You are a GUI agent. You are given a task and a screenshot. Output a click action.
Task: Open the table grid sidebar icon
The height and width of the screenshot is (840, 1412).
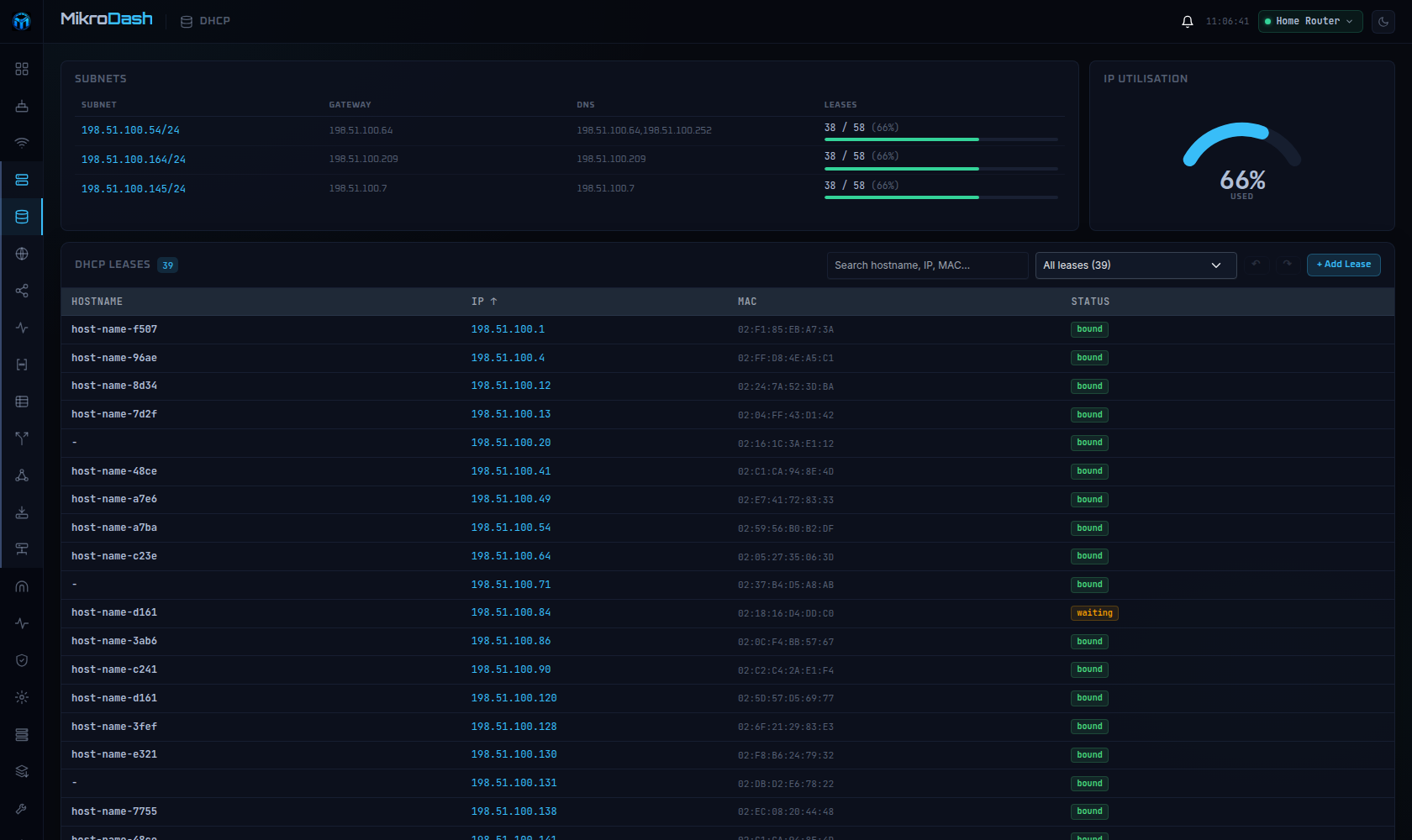(x=22, y=402)
